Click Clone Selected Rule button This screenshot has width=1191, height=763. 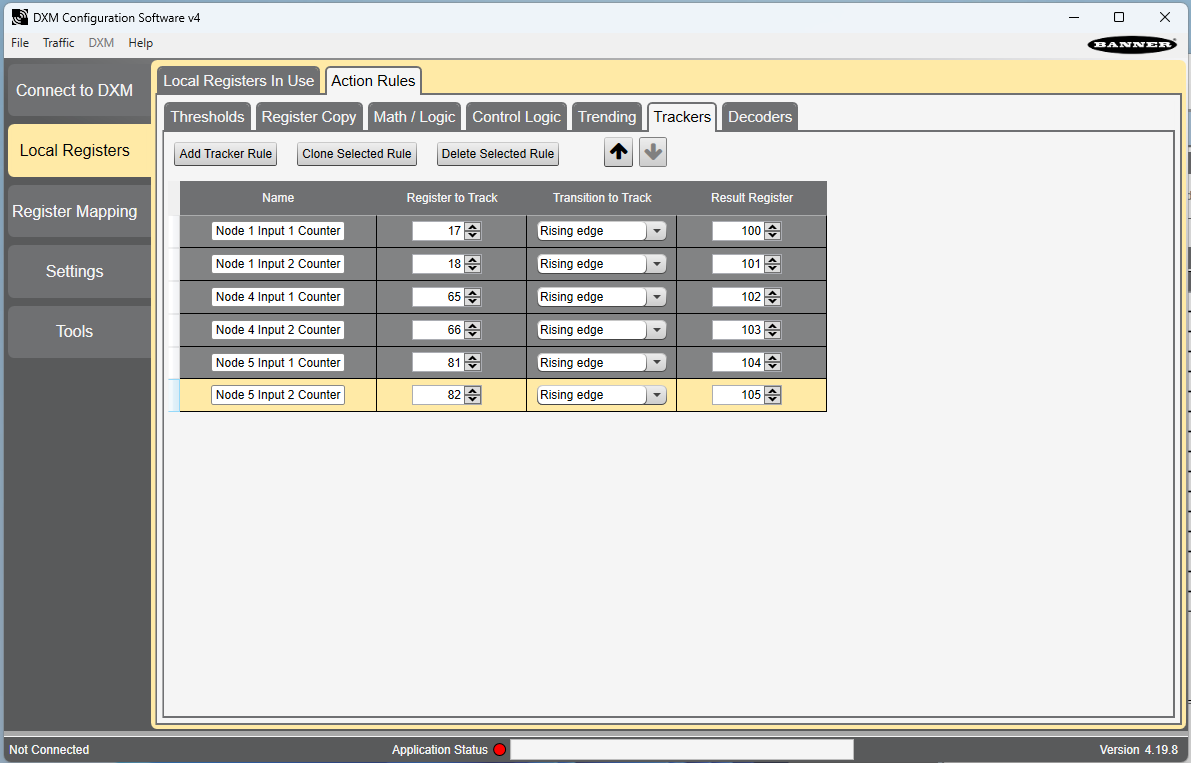point(356,153)
